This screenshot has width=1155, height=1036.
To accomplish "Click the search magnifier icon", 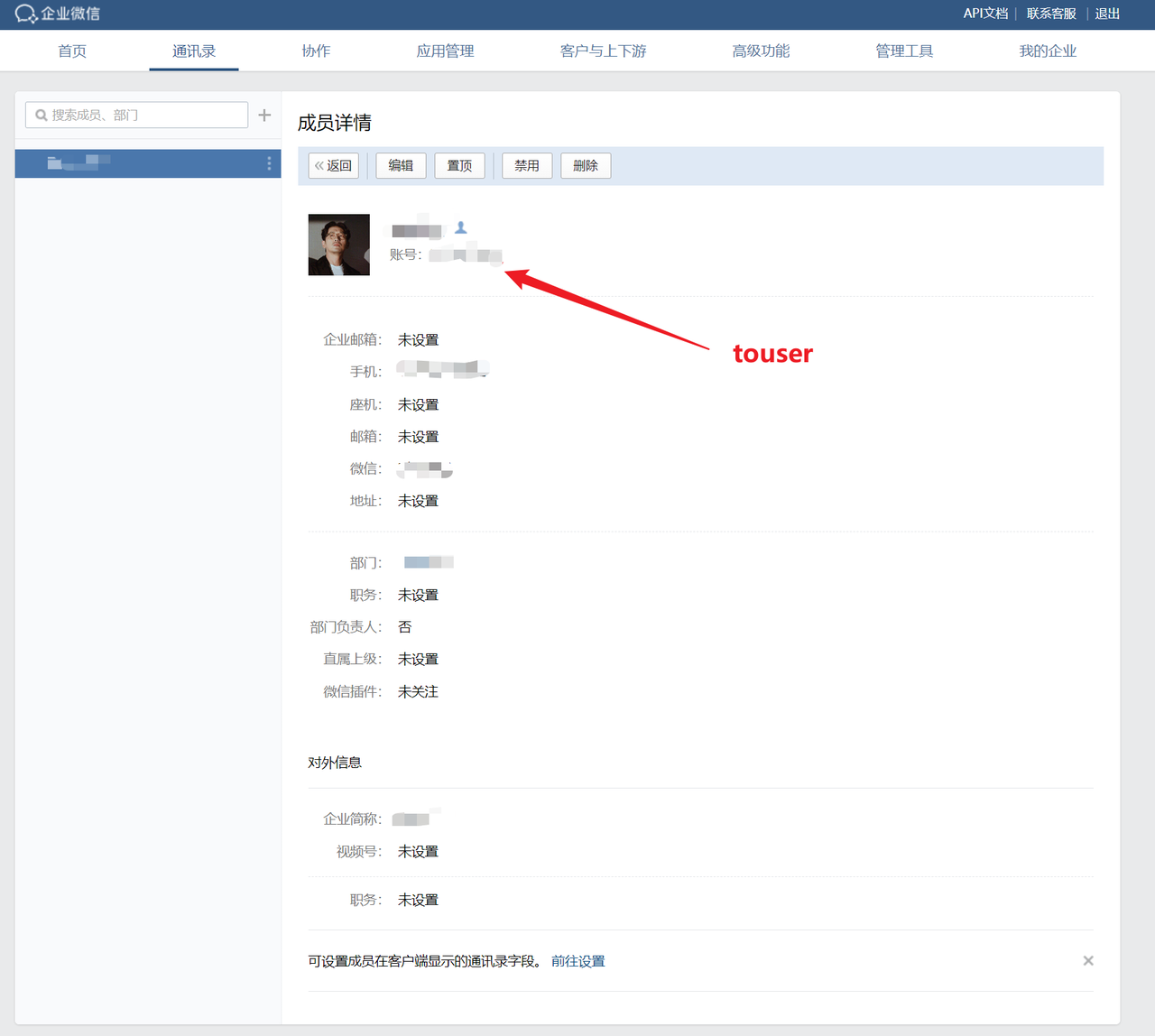I will pos(42,116).
